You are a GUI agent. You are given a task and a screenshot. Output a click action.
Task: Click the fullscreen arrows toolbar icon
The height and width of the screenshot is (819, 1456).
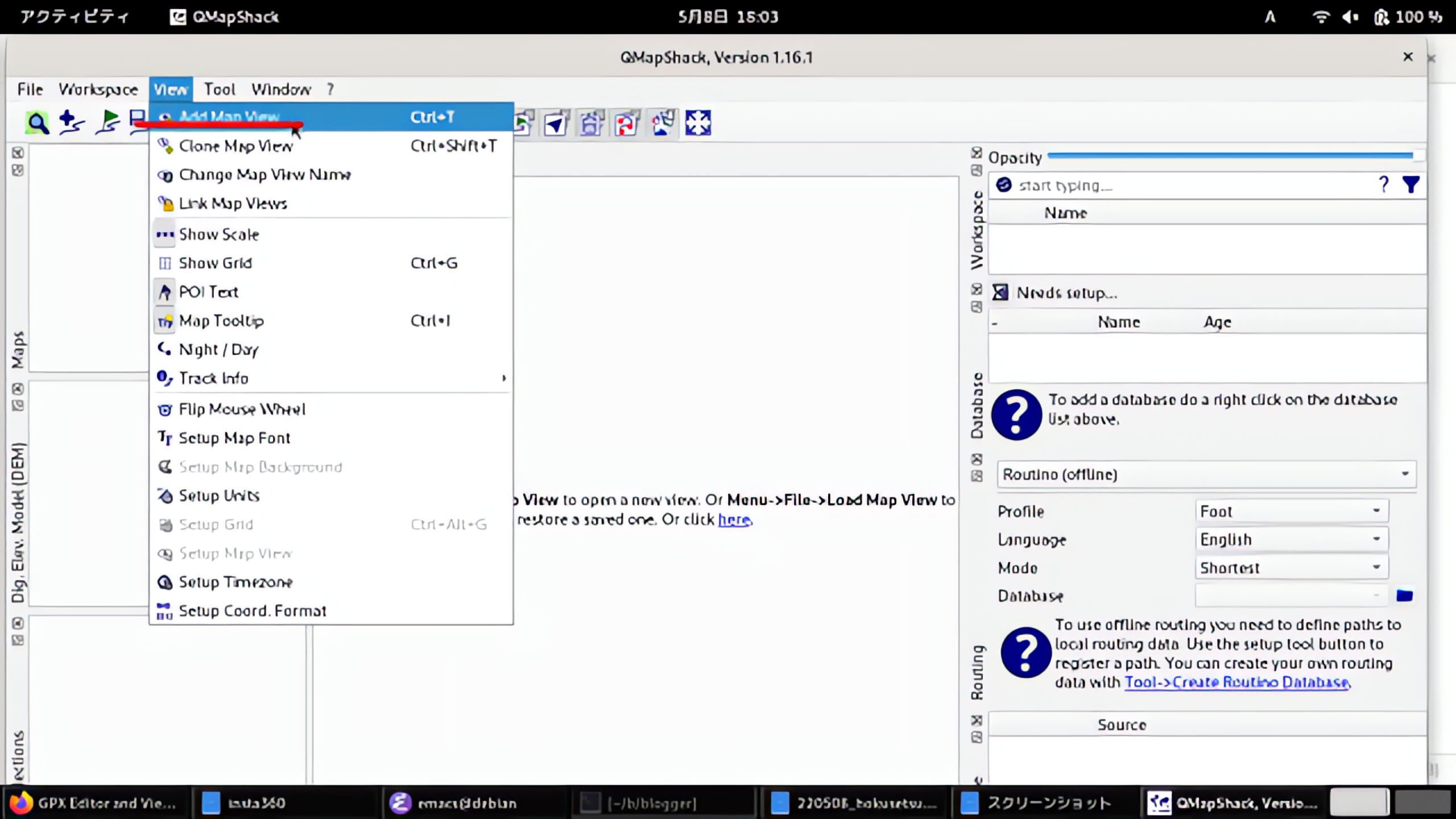[x=698, y=122]
